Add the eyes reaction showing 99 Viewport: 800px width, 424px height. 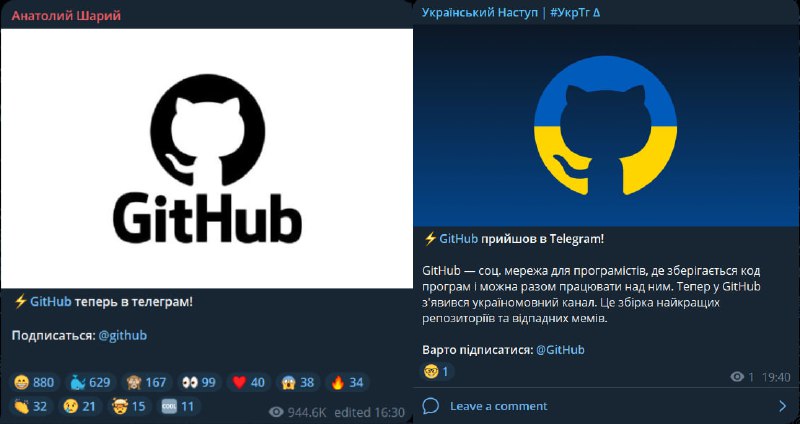pyautogui.click(x=199, y=382)
